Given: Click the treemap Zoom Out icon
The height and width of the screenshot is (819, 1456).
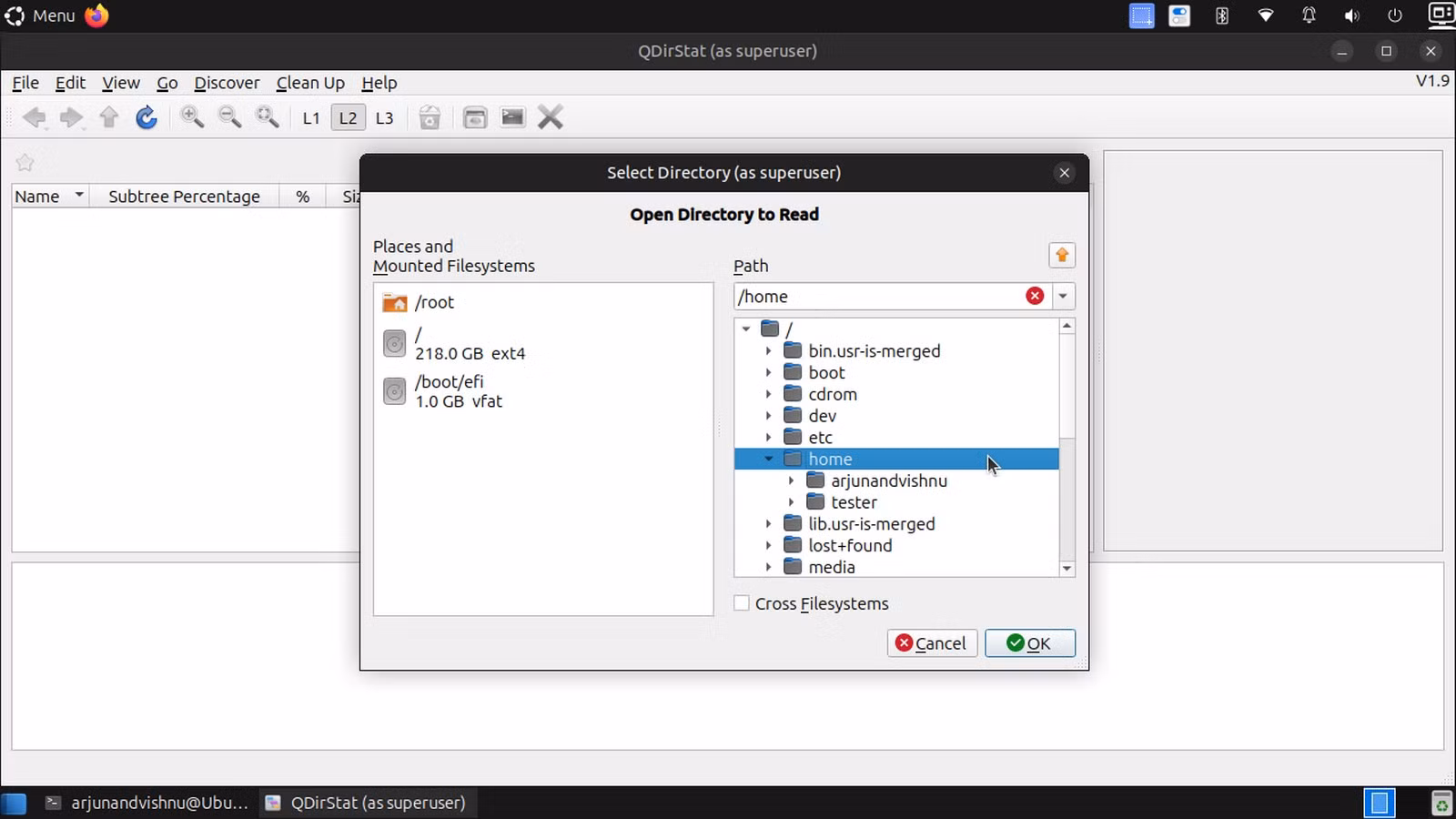Looking at the screenshot, I should (230, 117).
